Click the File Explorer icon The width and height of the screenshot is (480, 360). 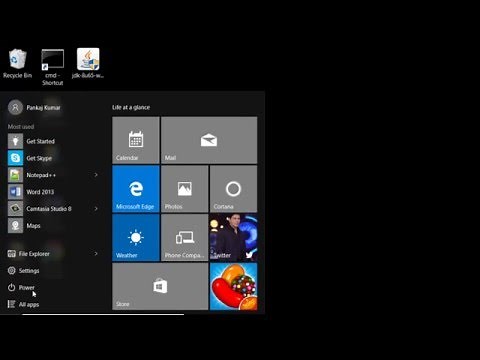click(x=11, y=254)
